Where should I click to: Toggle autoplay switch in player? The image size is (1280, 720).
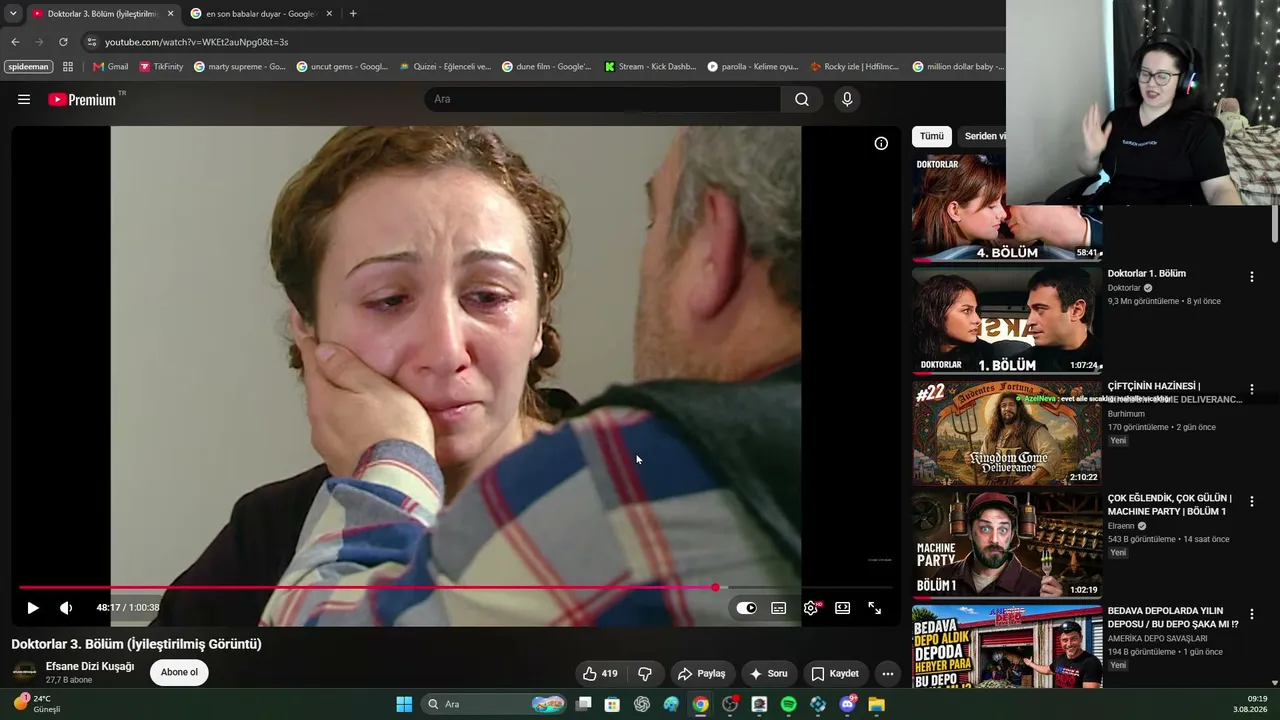point(746,607)
